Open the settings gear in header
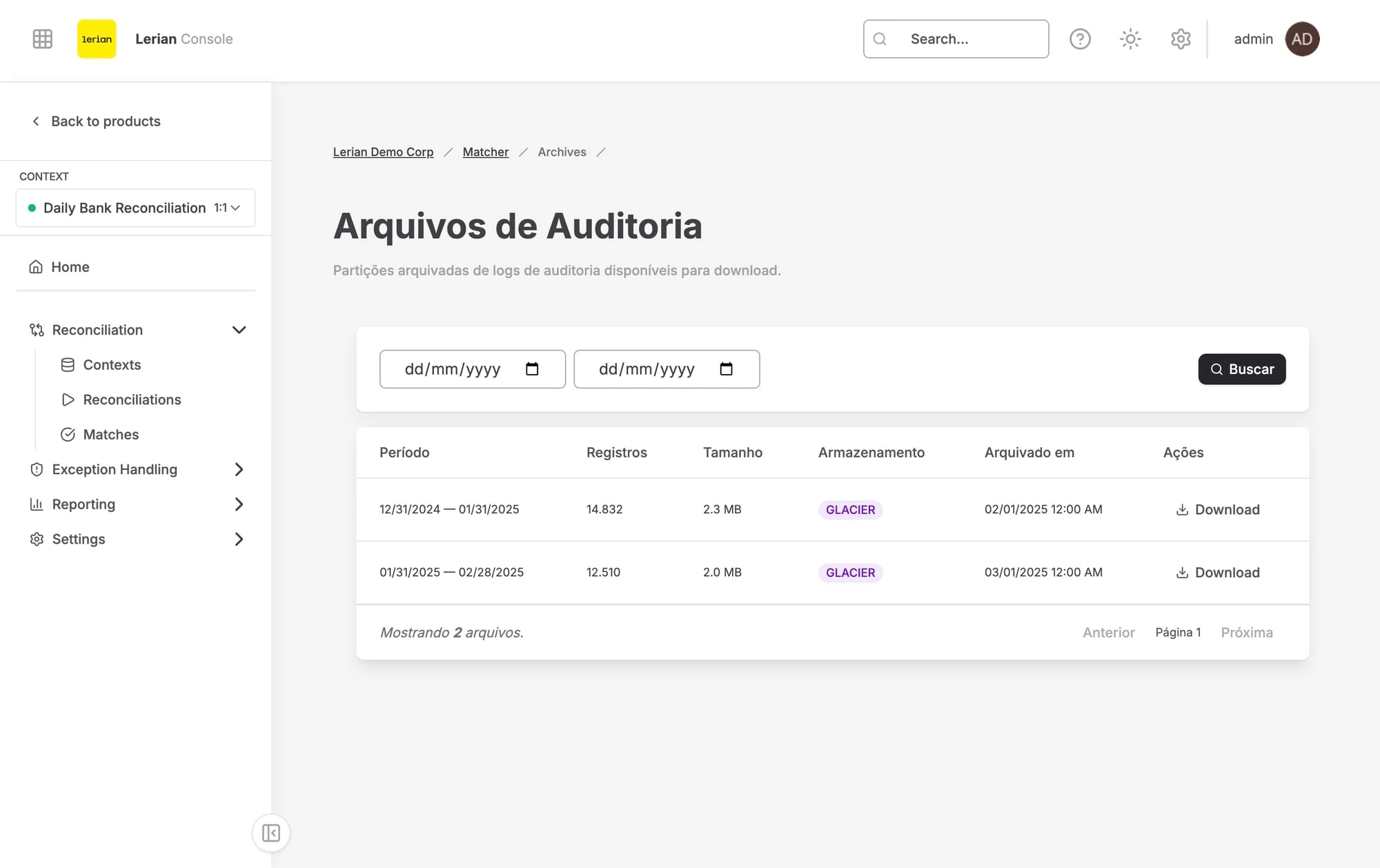 (1181, 39)
